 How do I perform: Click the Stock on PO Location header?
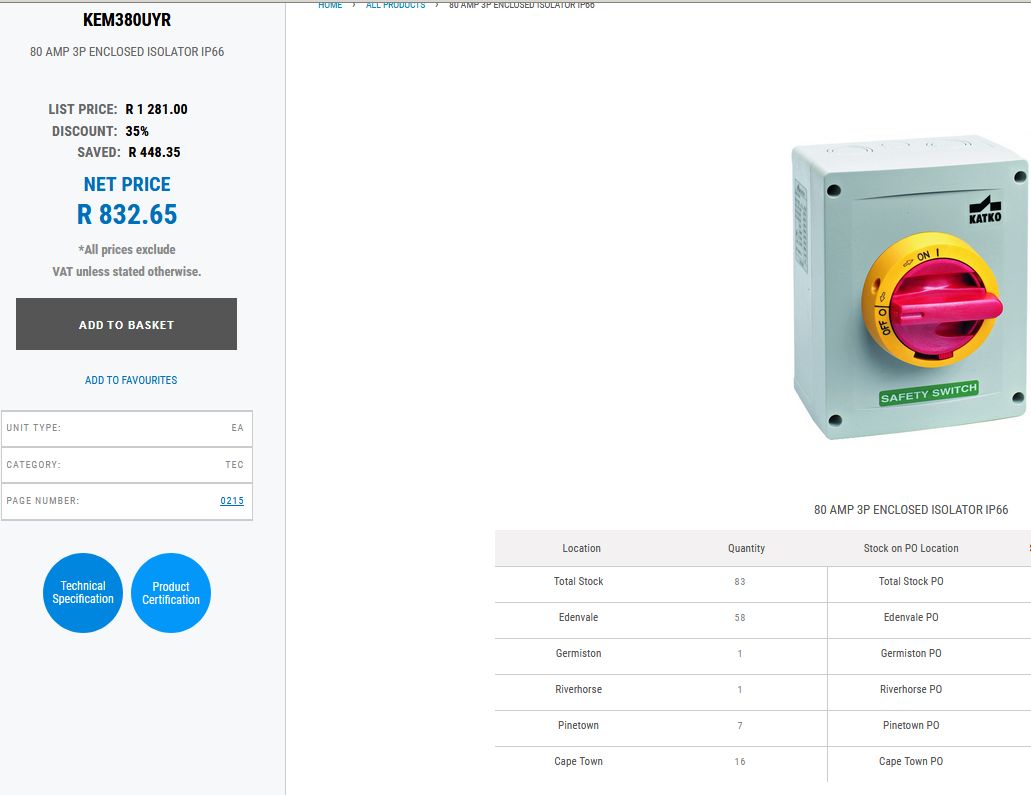point(911,548)
